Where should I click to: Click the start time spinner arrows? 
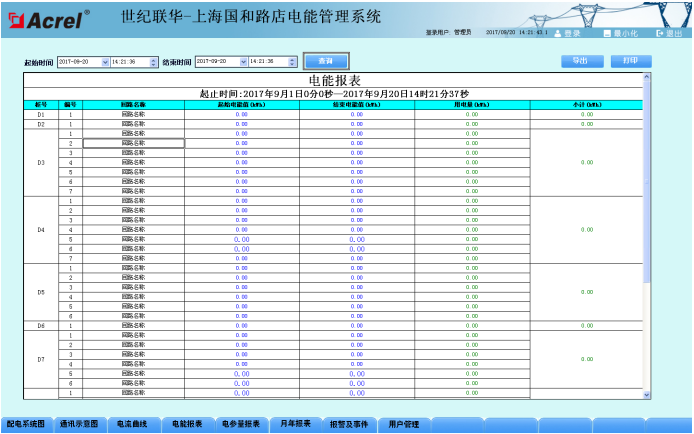point(153,61)
